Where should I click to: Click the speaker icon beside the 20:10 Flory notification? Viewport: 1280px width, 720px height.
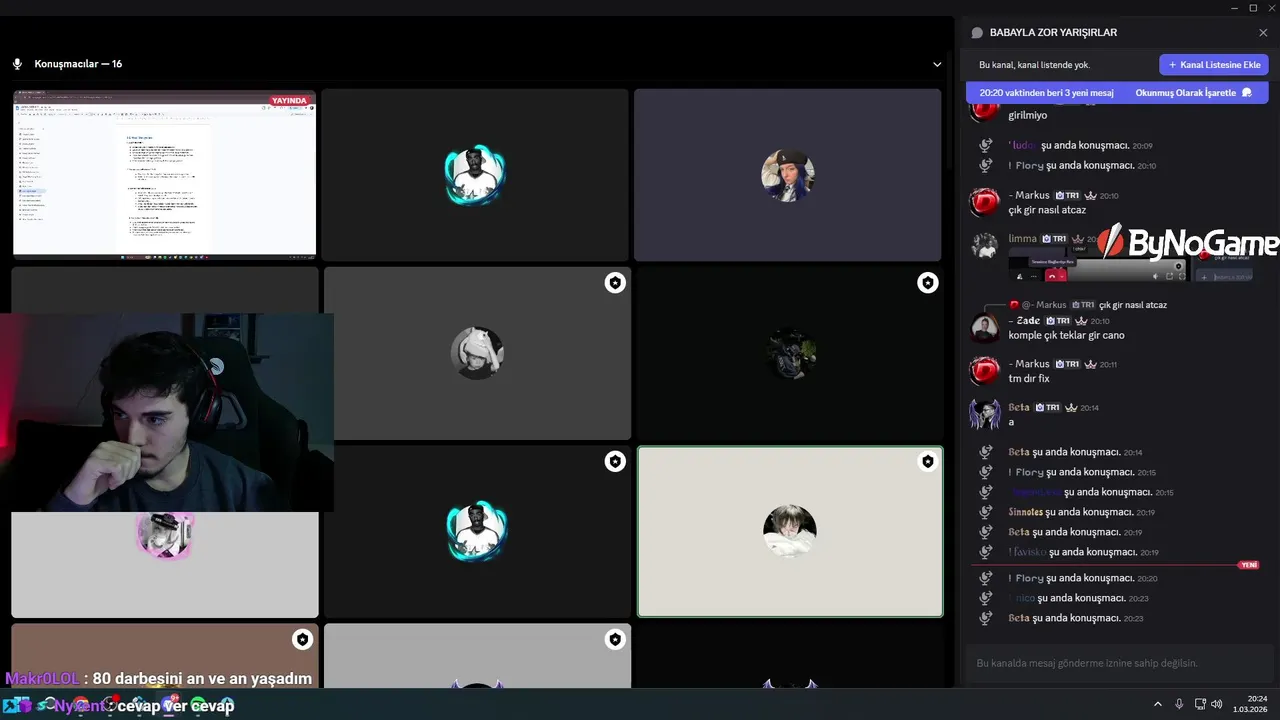pos(986,166)
